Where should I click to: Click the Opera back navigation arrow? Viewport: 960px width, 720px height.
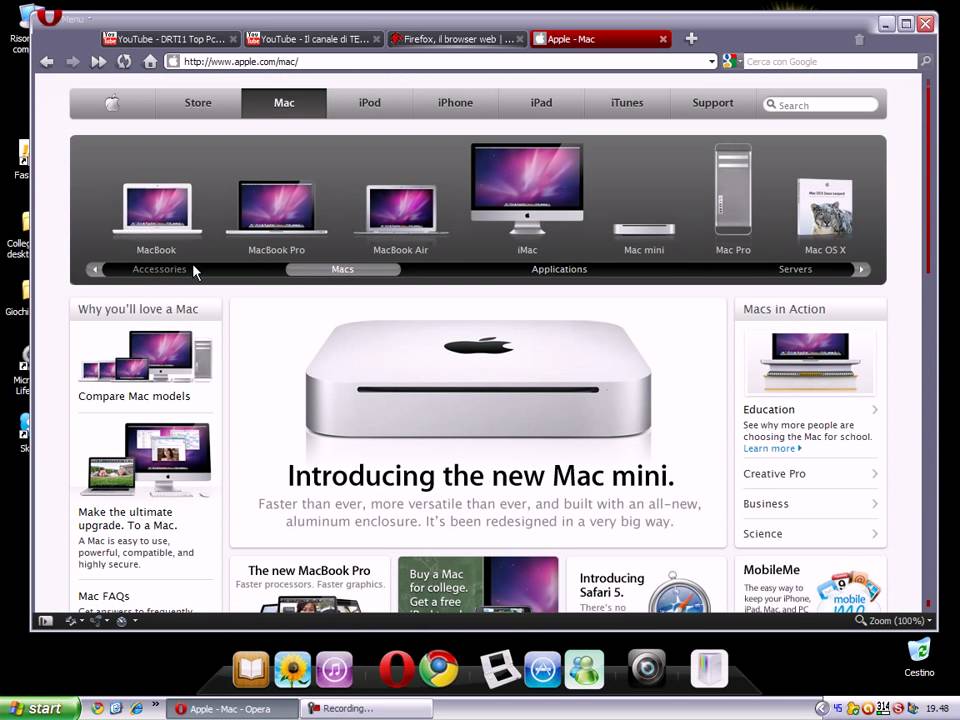click(x=47, y=61)
